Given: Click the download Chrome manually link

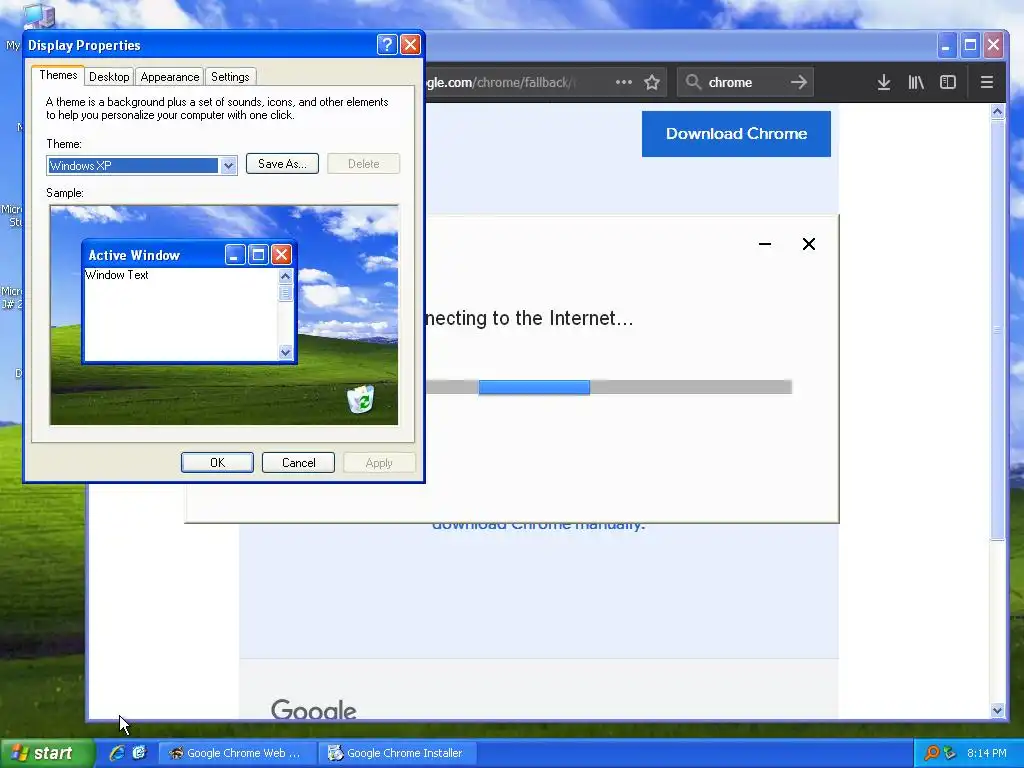Looking at the screenshot, I should [x=538, y=525].
